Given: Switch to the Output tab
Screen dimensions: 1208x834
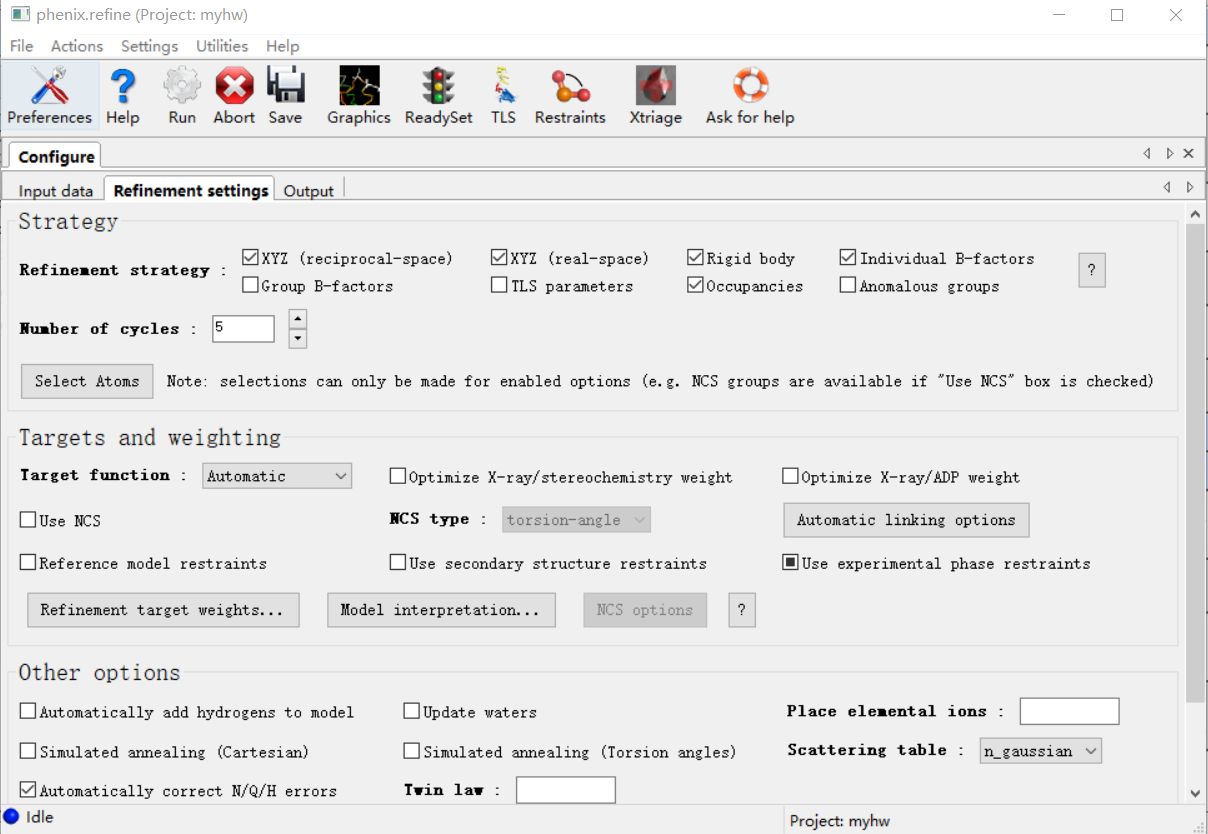Looking at the screenshot, I should [x=309, y=191].
